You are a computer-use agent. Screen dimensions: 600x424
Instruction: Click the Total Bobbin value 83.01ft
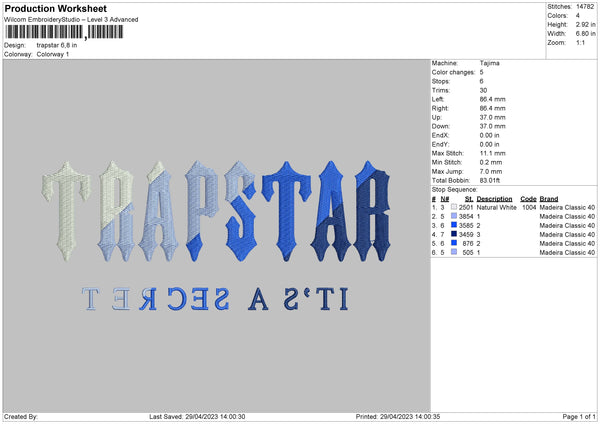pyautogui.click(x=490, y=180)
